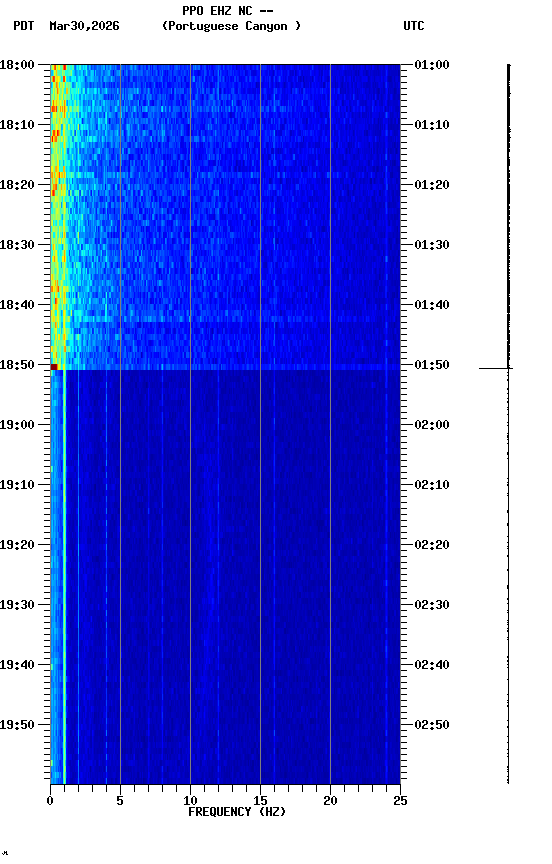Click the '5' frequency axis label

click(x=120, y=801)
